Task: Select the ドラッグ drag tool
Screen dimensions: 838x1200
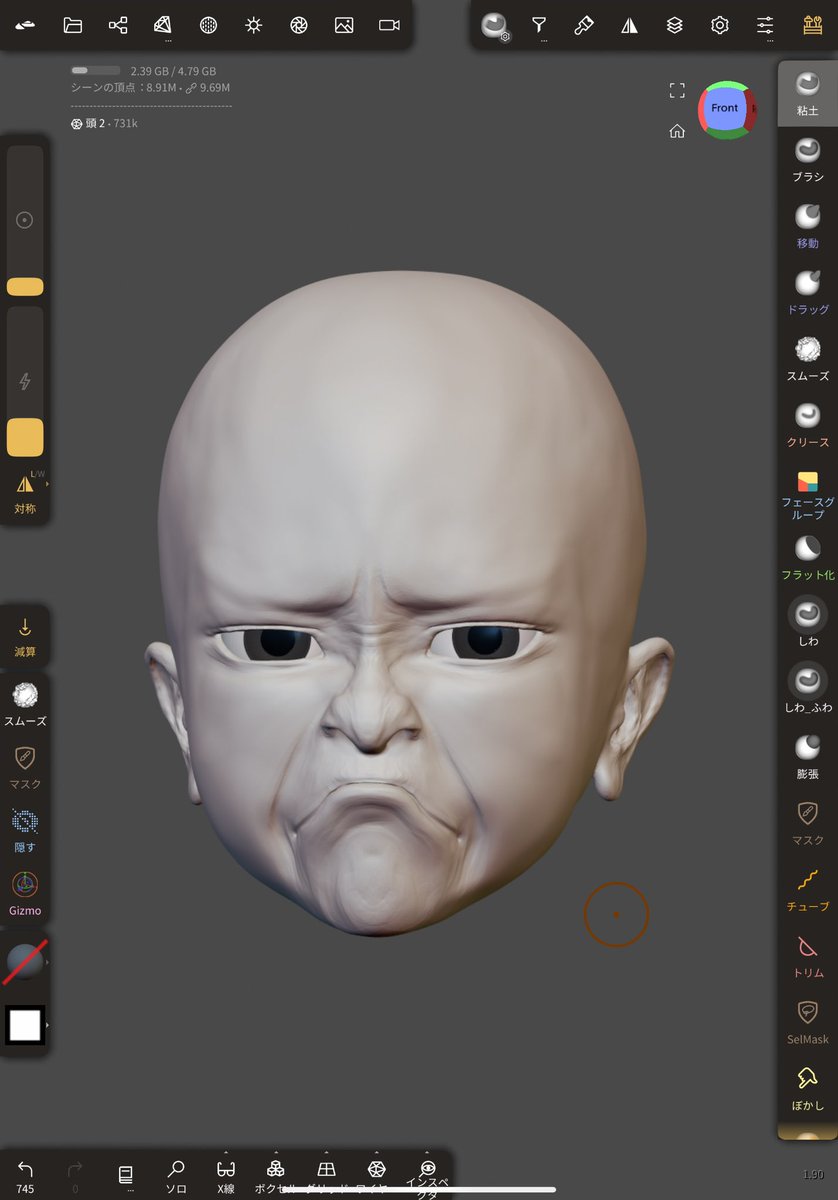Action: coord(807,292)
